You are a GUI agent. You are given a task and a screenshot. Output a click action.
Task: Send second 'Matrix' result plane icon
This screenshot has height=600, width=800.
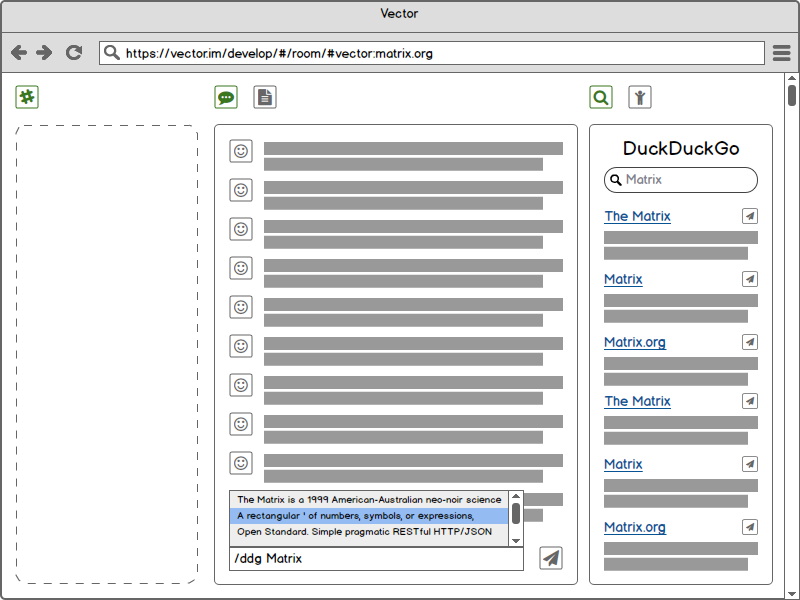pyautogui.click(x=749, y=464)
